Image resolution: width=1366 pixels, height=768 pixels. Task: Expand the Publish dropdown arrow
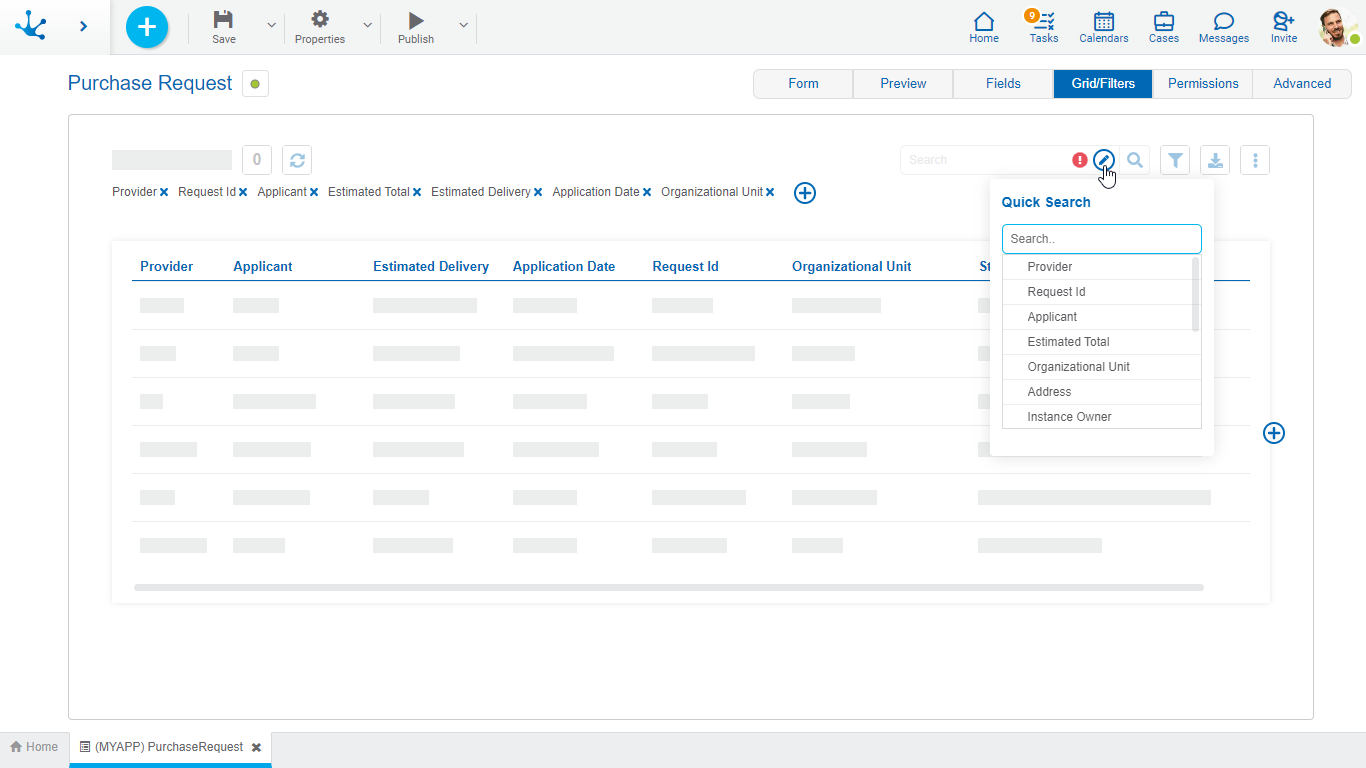(x=463, y=26)
